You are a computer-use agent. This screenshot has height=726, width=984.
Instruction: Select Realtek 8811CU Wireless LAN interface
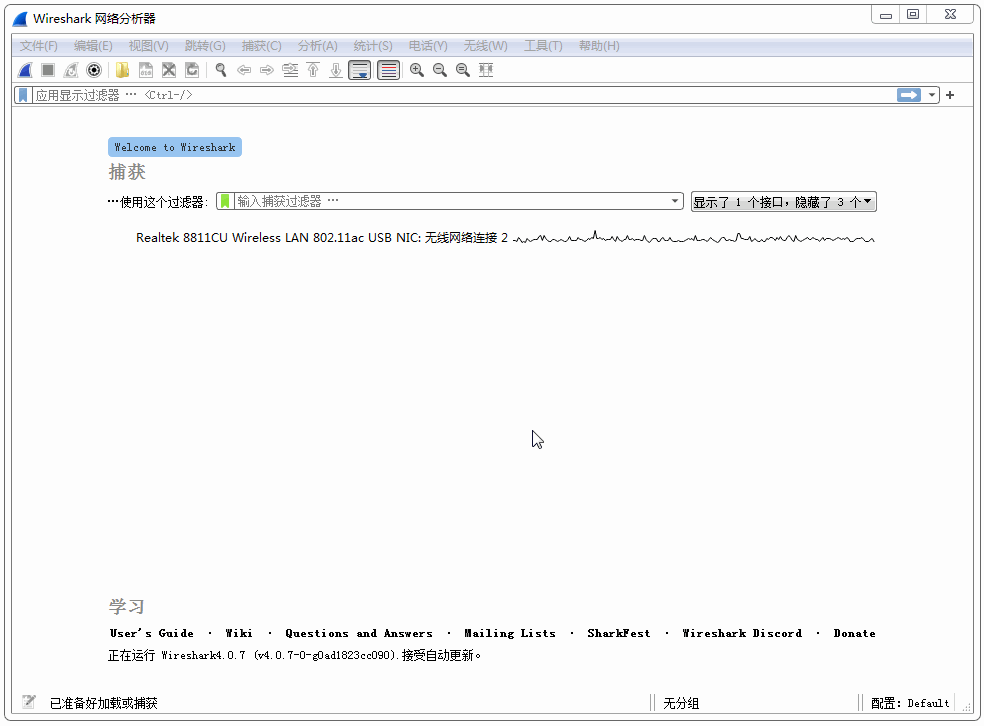coord(321,238)
